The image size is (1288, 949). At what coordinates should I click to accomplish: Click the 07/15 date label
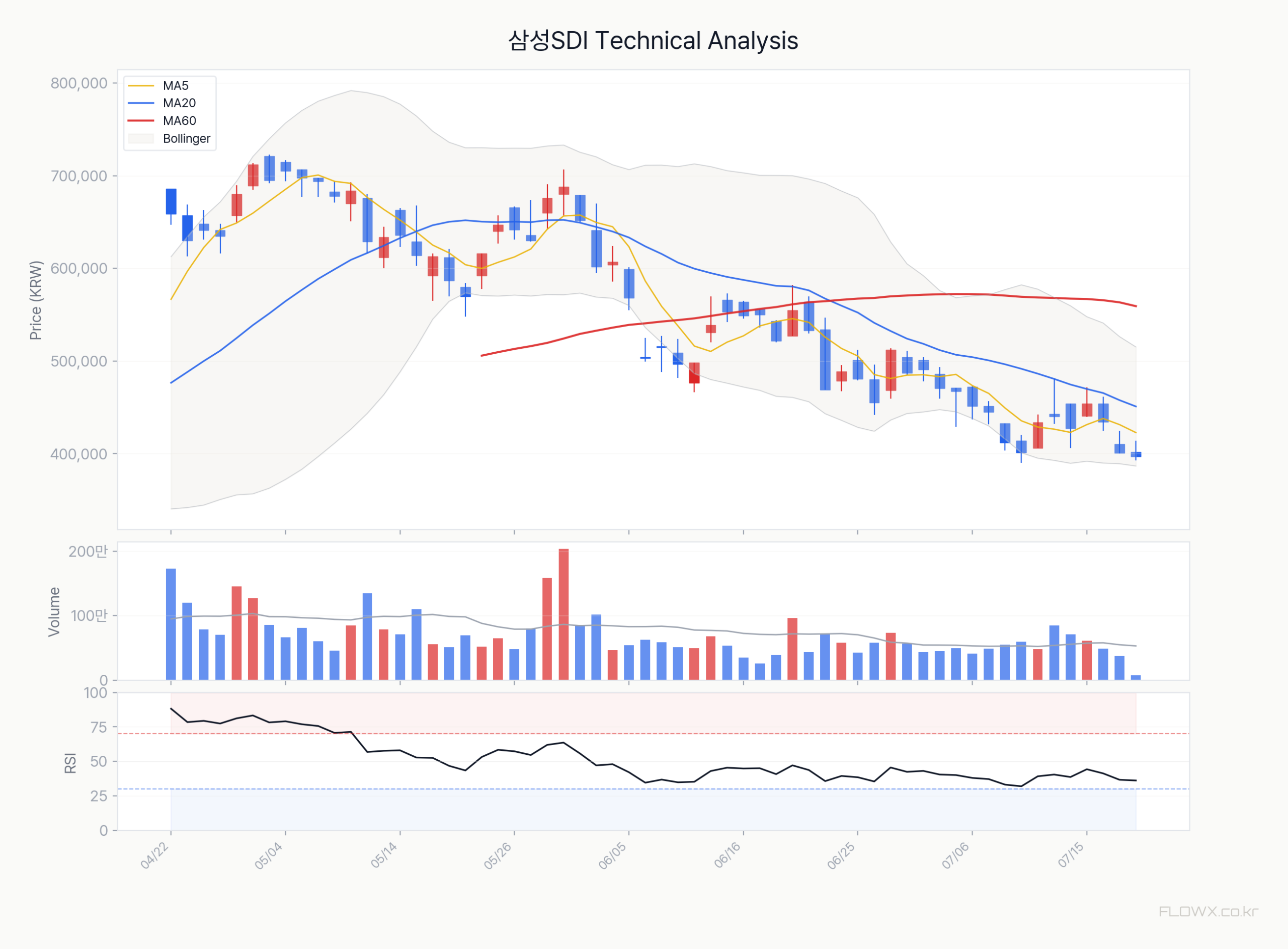(1072, 855)
